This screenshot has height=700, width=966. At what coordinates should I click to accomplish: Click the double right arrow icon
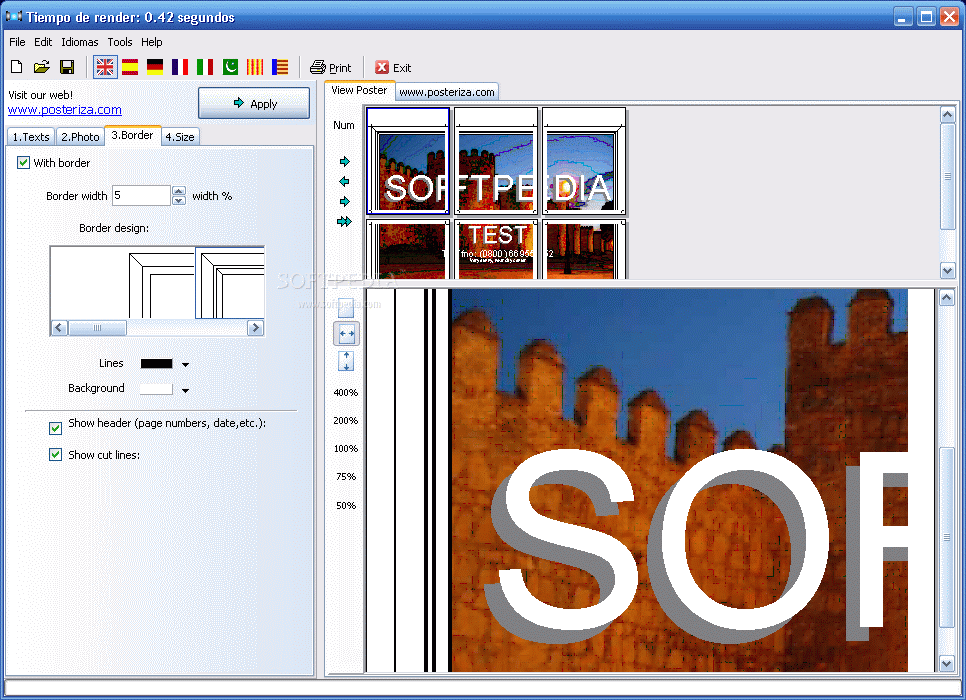pyautogui.click(x=344, y=221)
